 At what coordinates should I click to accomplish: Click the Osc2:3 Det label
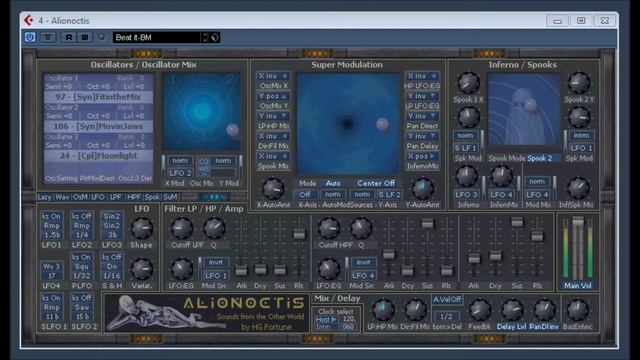135,178
